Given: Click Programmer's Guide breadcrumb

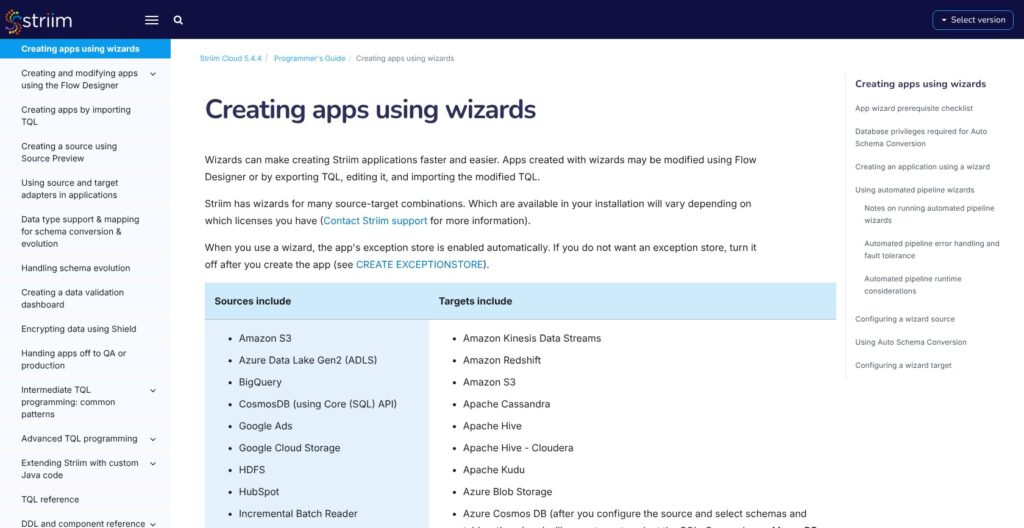Looking at the screenshot, I should [310, 58].
